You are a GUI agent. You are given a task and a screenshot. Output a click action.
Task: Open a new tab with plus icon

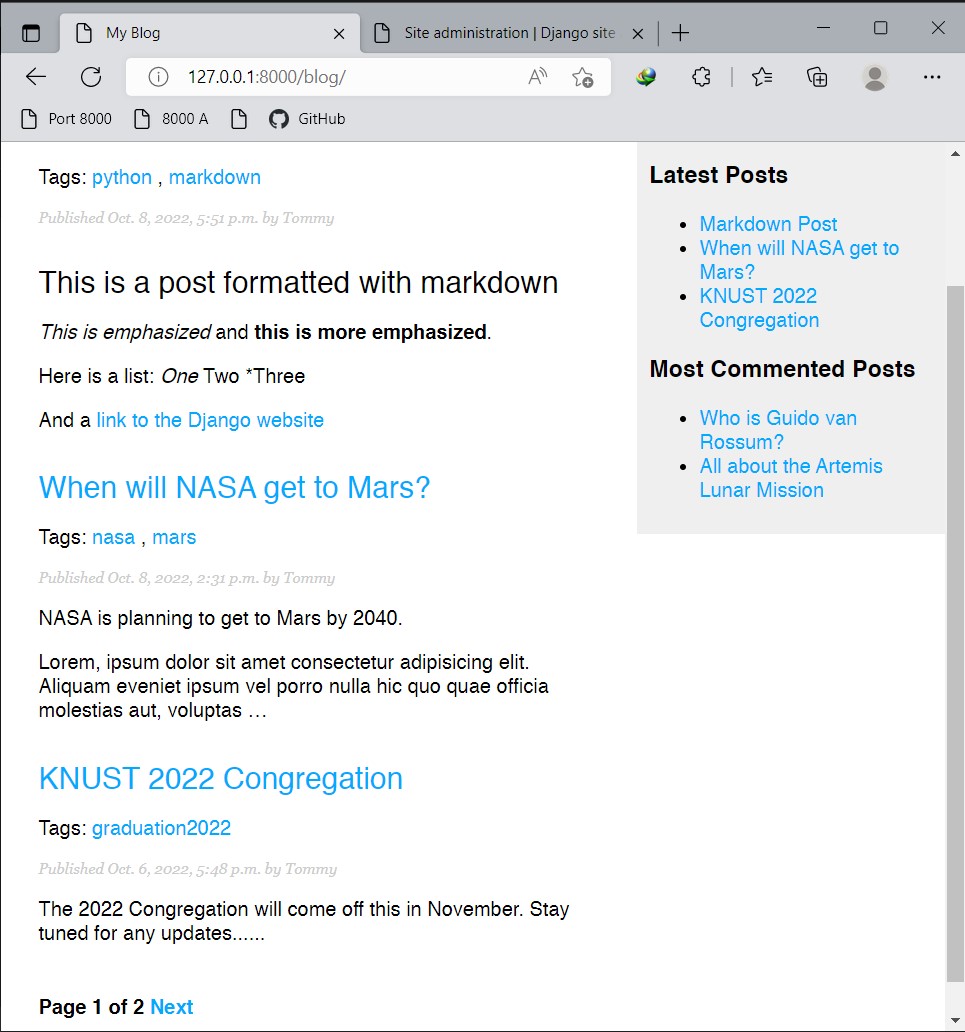click(681, 33)
